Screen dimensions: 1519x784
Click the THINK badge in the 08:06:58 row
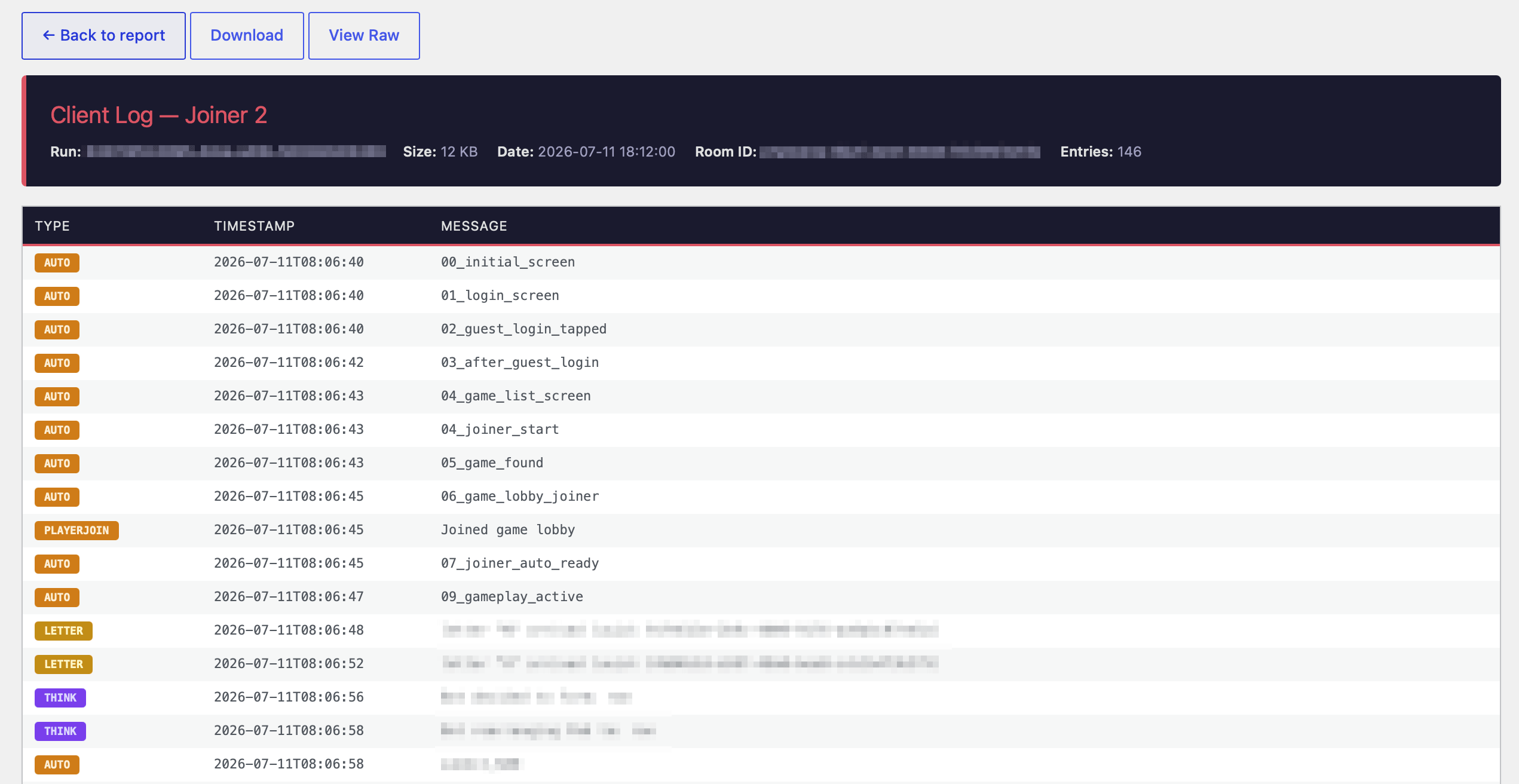click(60, 731)
